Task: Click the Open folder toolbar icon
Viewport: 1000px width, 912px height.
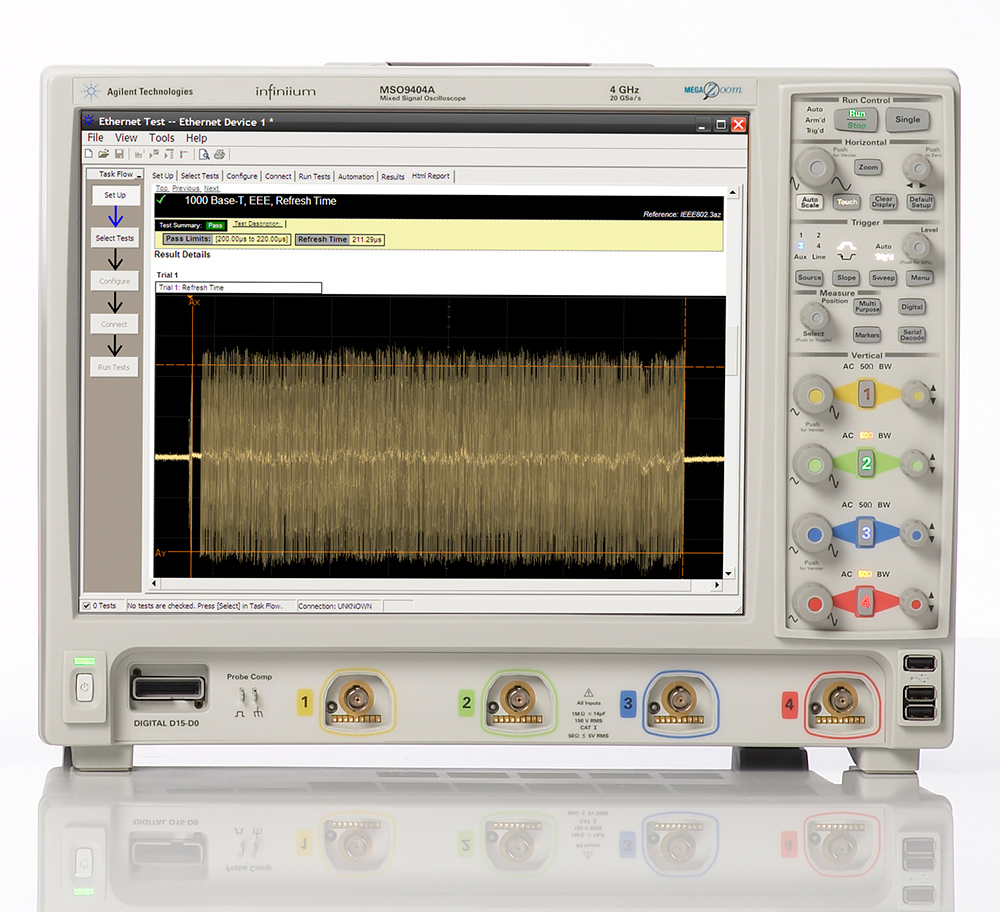Action: click(x=103, y=154)
